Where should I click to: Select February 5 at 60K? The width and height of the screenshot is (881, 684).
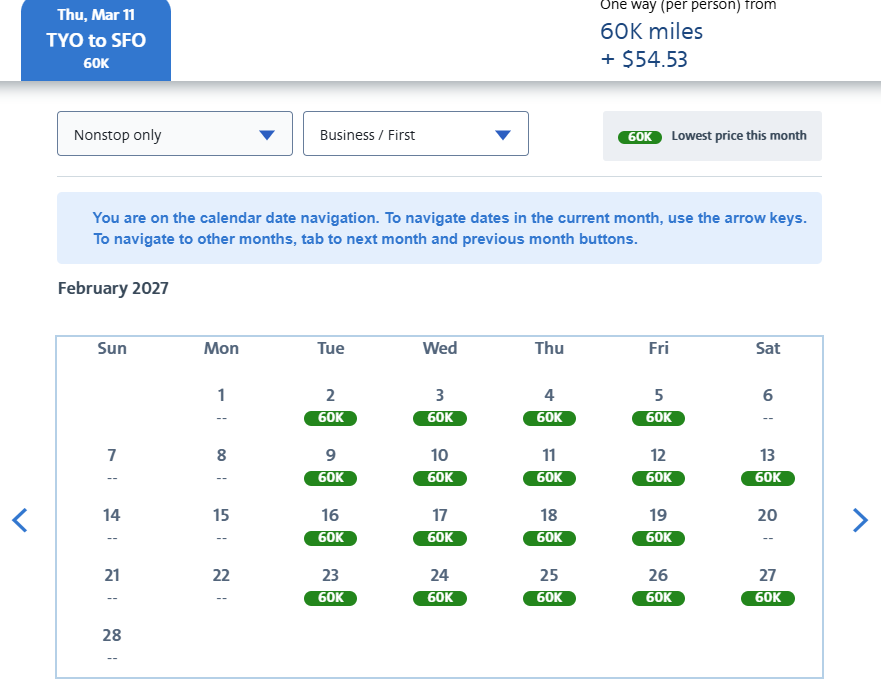pyautogui.click(x=659, y=406)
